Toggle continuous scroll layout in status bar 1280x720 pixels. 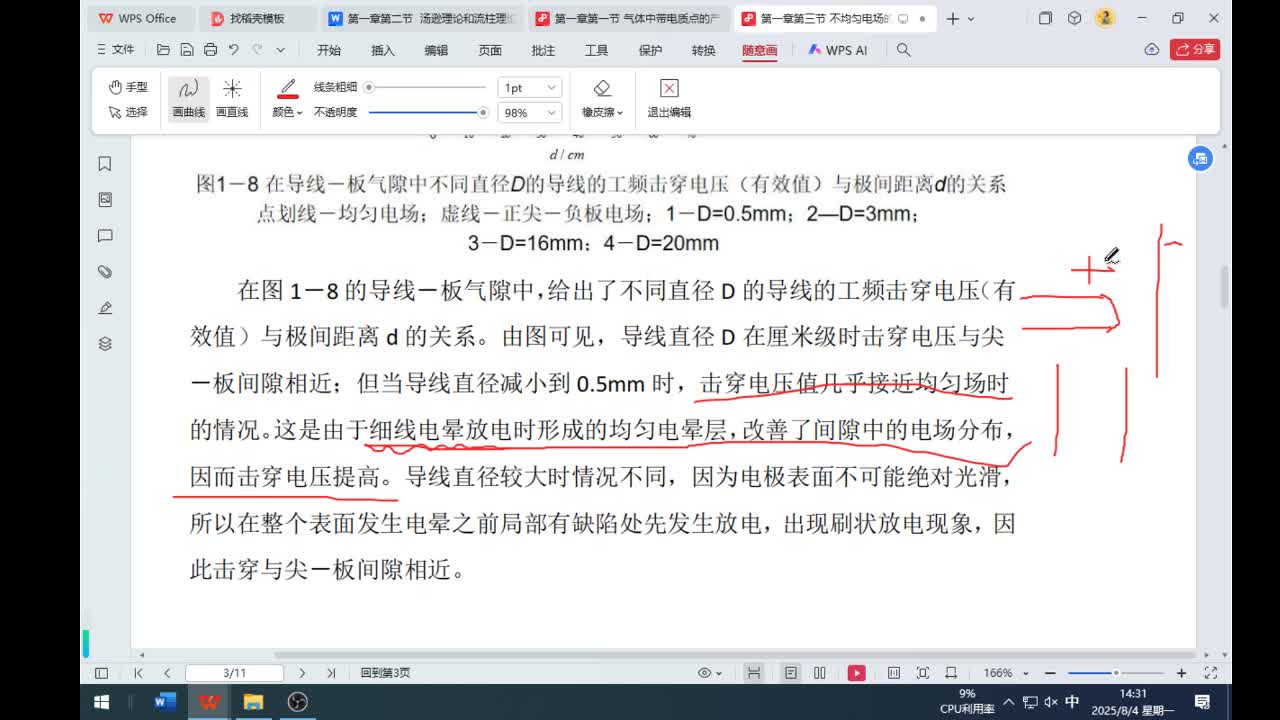[x=755, y=673]
